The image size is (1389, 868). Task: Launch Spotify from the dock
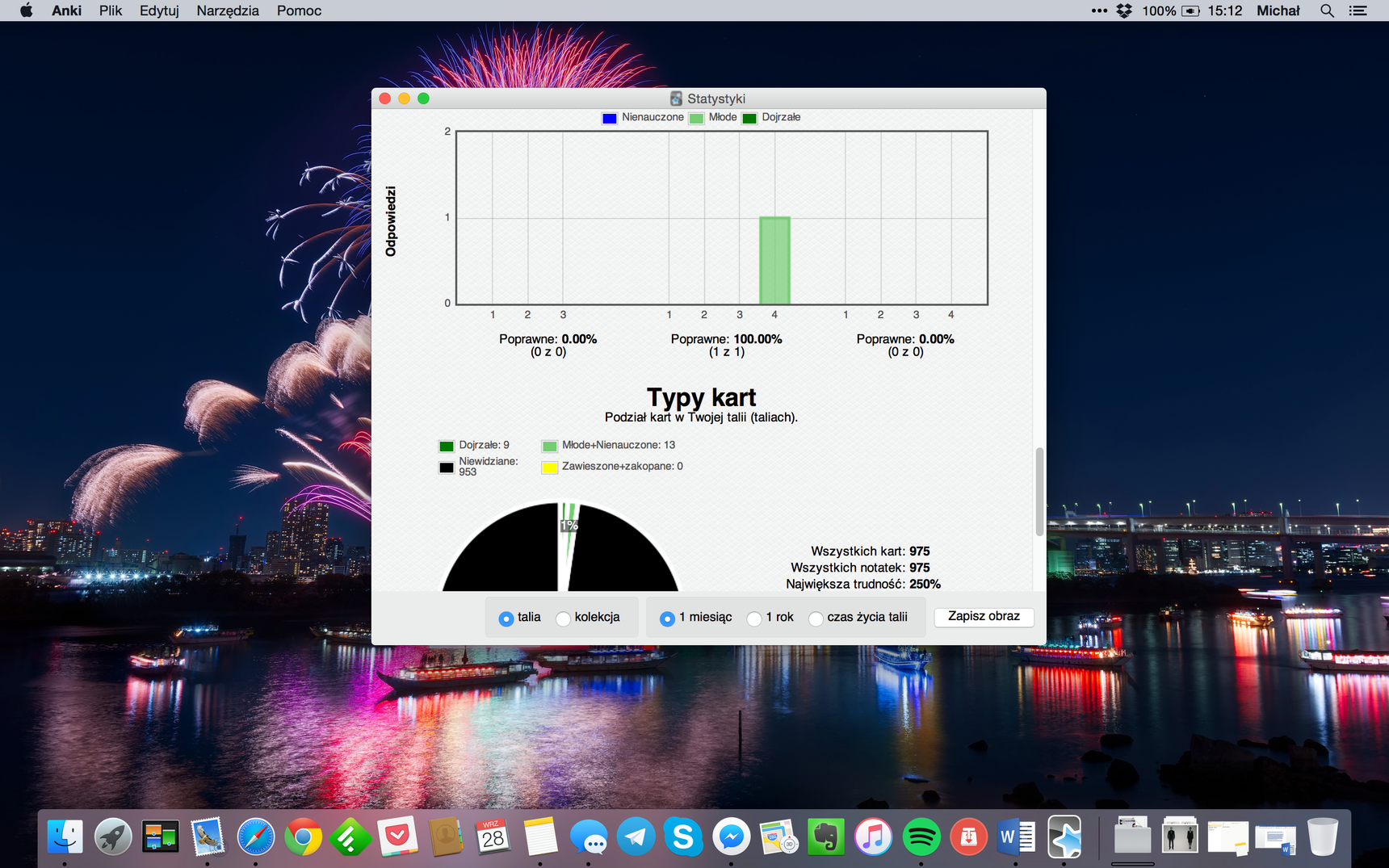[x=921, y=837]
